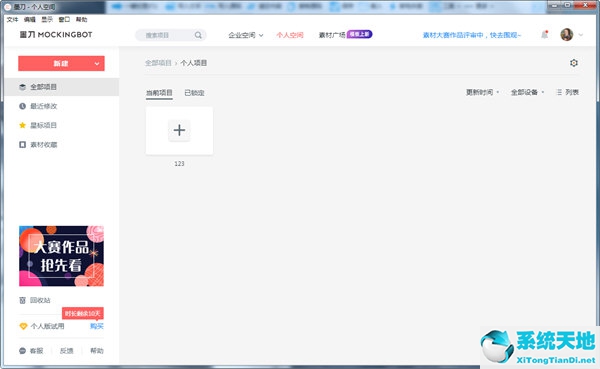Open the 大赛作品抢先看 promotional banner
600x369 pixels.
point(61,256)
